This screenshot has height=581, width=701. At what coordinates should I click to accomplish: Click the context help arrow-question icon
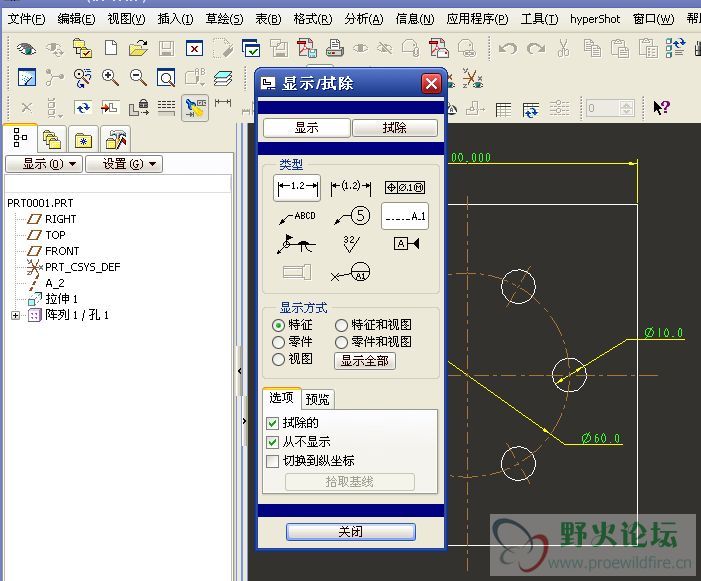pyautogui.click(x=661, y=107)
